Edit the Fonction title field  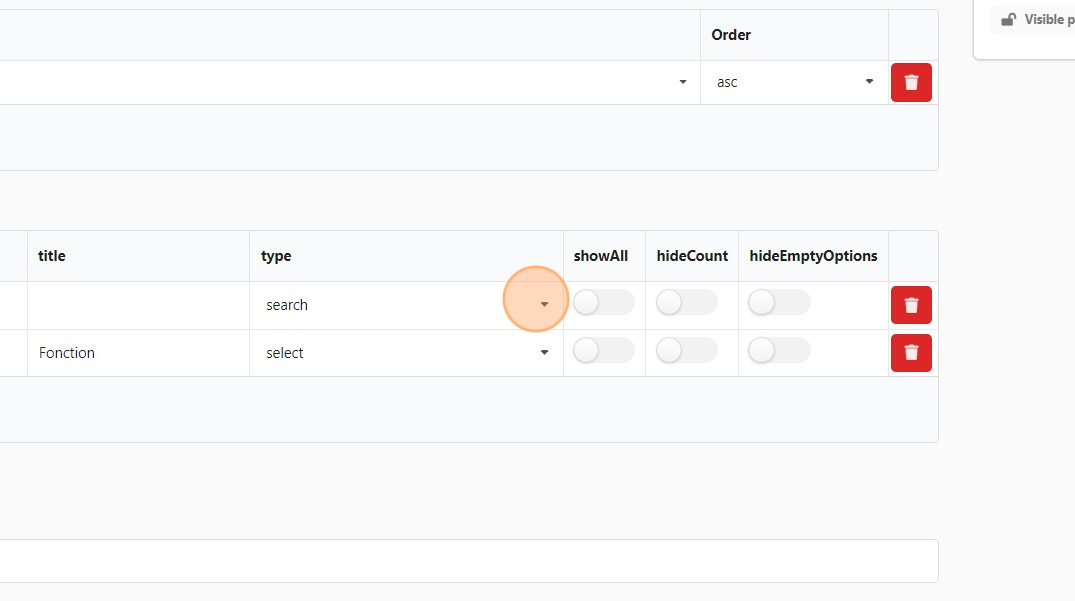[x=138, y=353]
